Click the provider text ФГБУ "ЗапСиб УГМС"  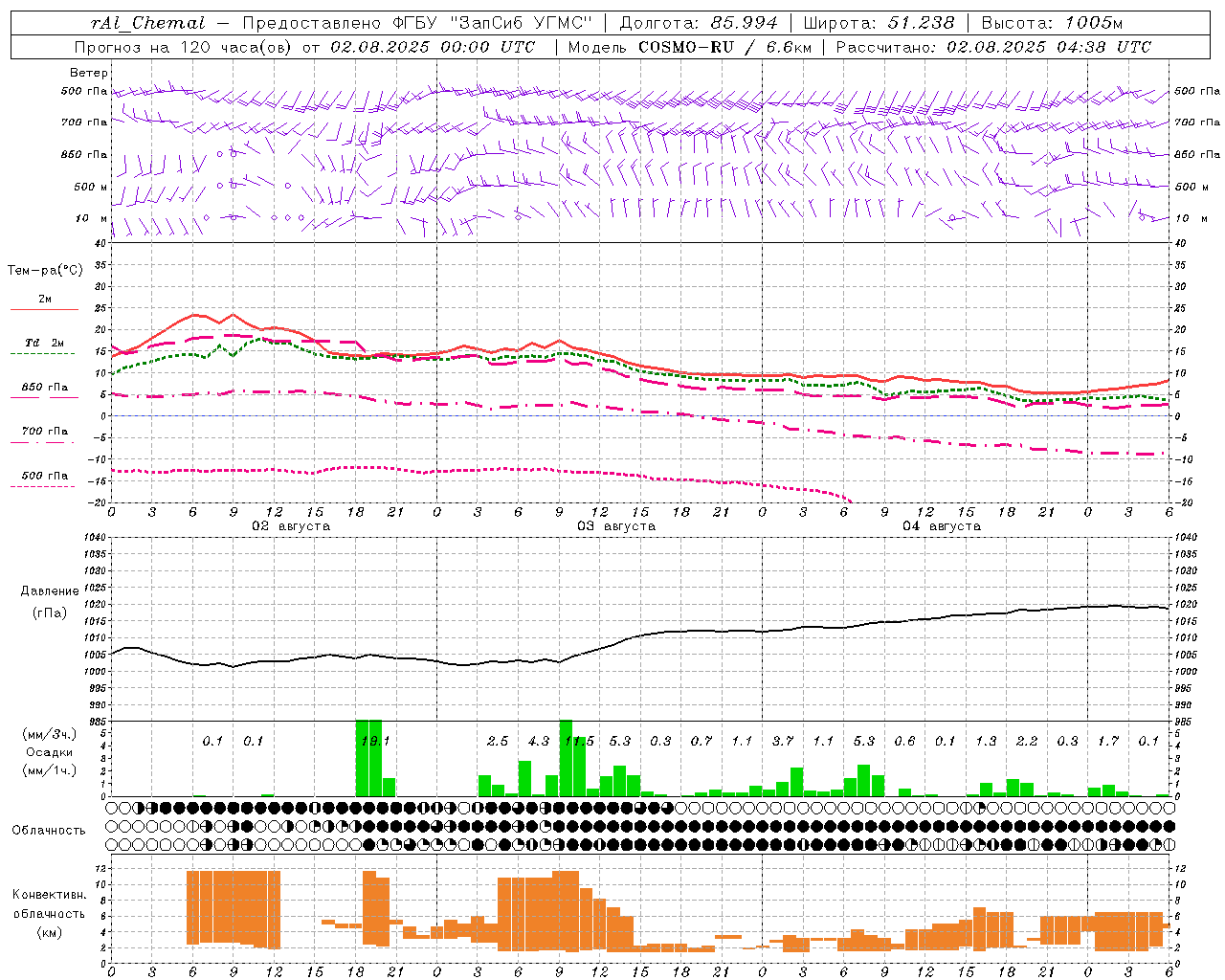[492, 23]
